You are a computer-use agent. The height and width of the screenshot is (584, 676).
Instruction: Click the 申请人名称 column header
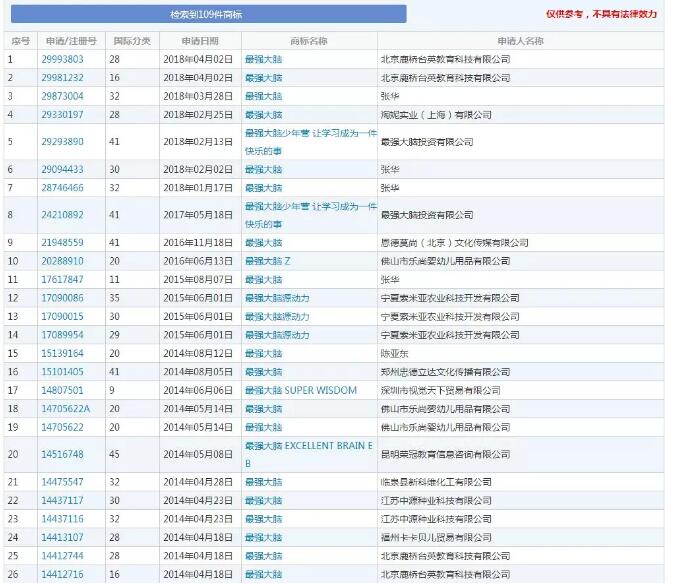pyautogui.click(x=520, y=41)
